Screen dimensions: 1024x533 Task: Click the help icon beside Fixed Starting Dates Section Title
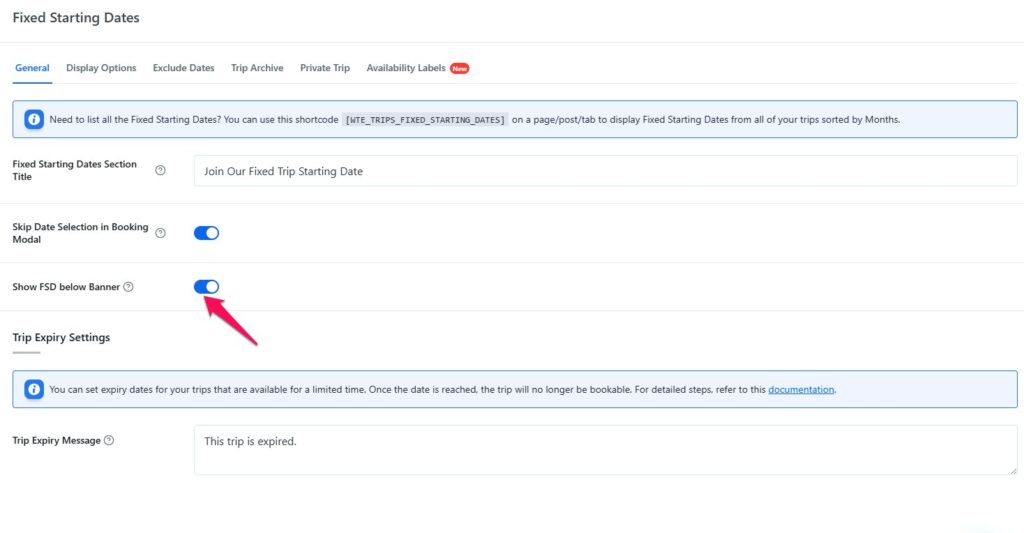(160, 171)
